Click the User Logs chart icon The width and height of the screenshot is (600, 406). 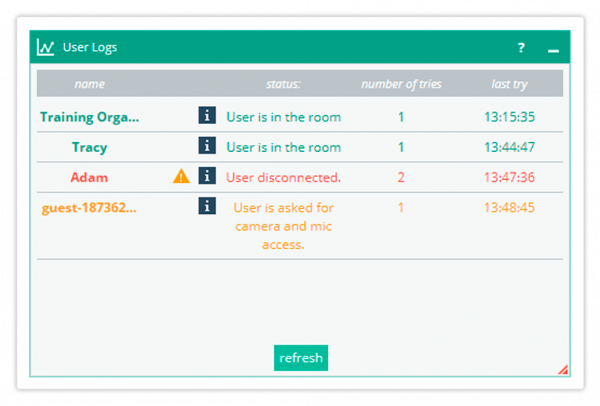point(45,47)
